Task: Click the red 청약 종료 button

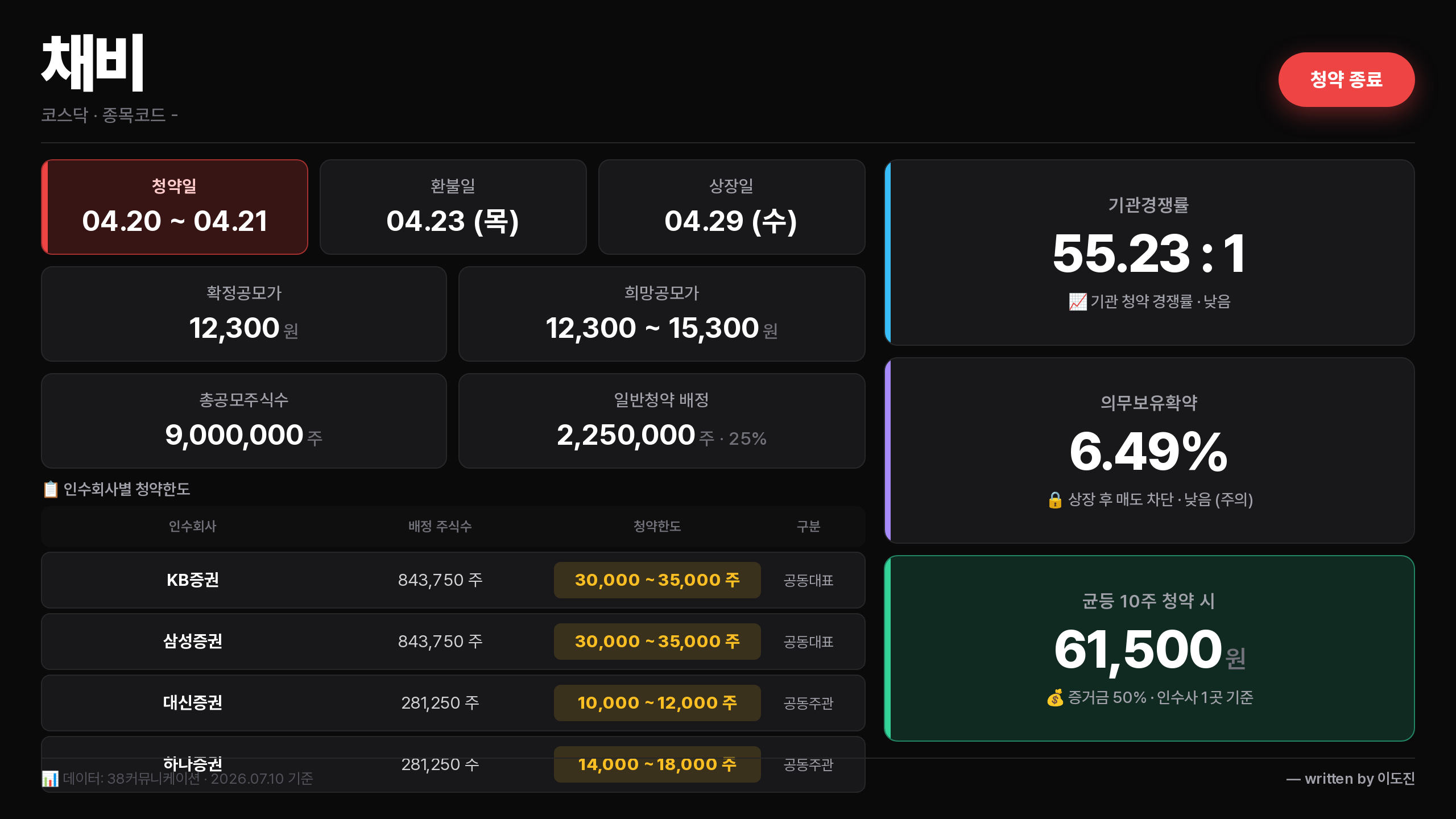Action: coord(1346,80)
